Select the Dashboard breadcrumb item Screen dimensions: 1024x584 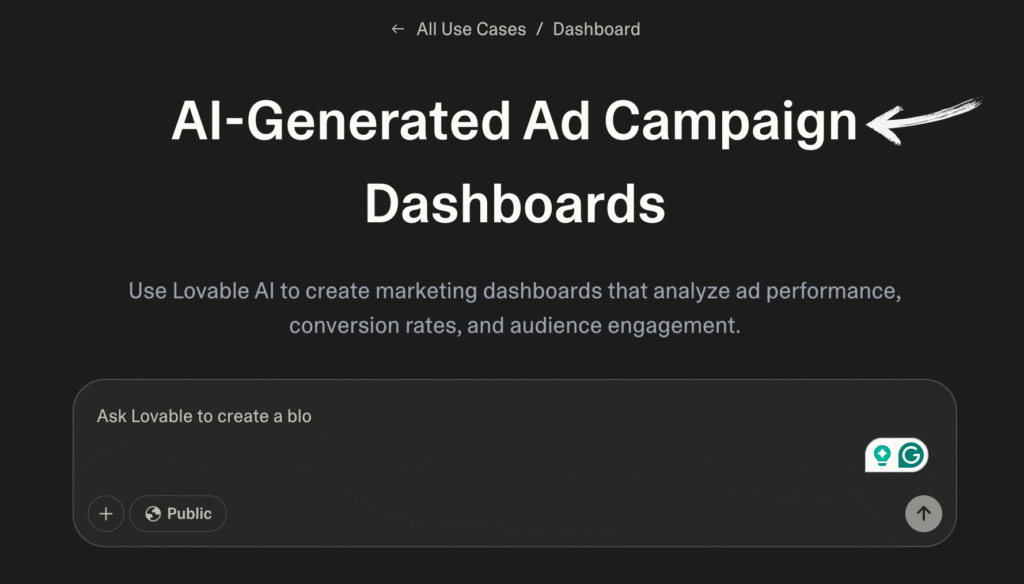pos(596,29)
